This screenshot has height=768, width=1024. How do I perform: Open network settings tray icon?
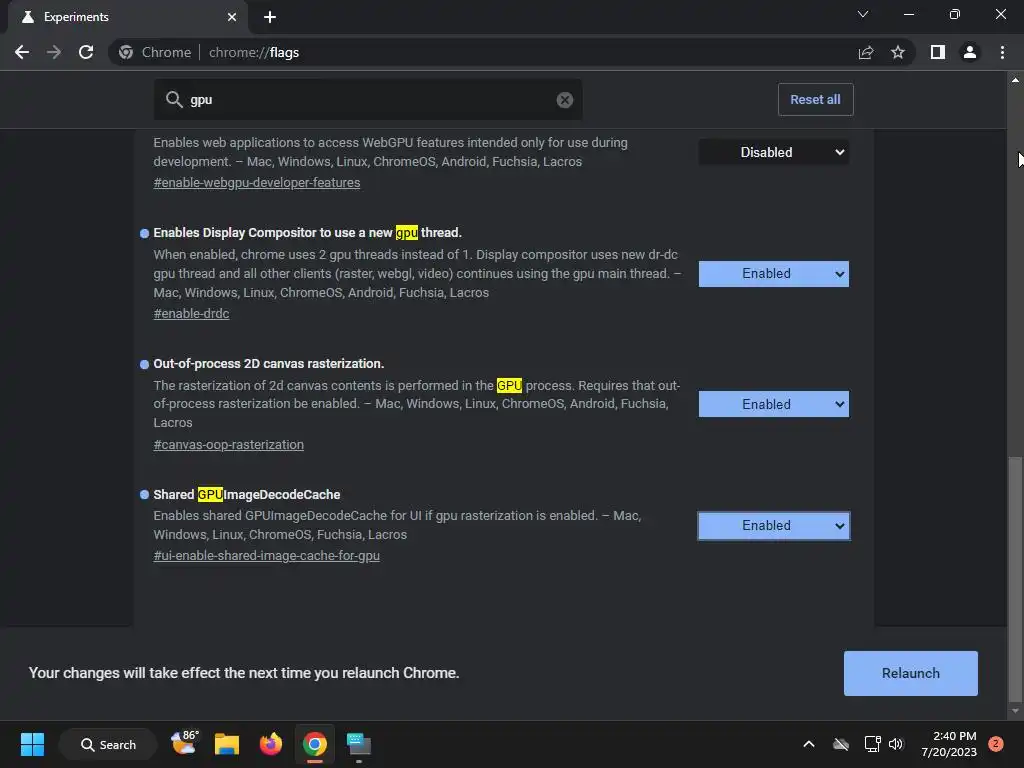coord(872,744)
